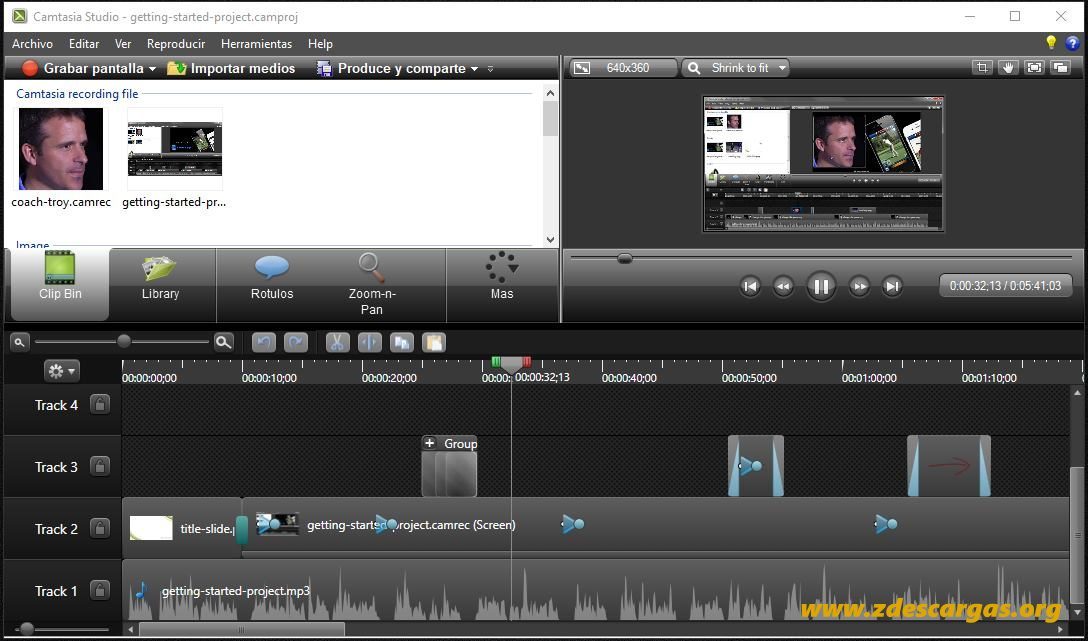Open the Reproducir menu
This screenshot has height=641, width=1088.
[176, 44]
